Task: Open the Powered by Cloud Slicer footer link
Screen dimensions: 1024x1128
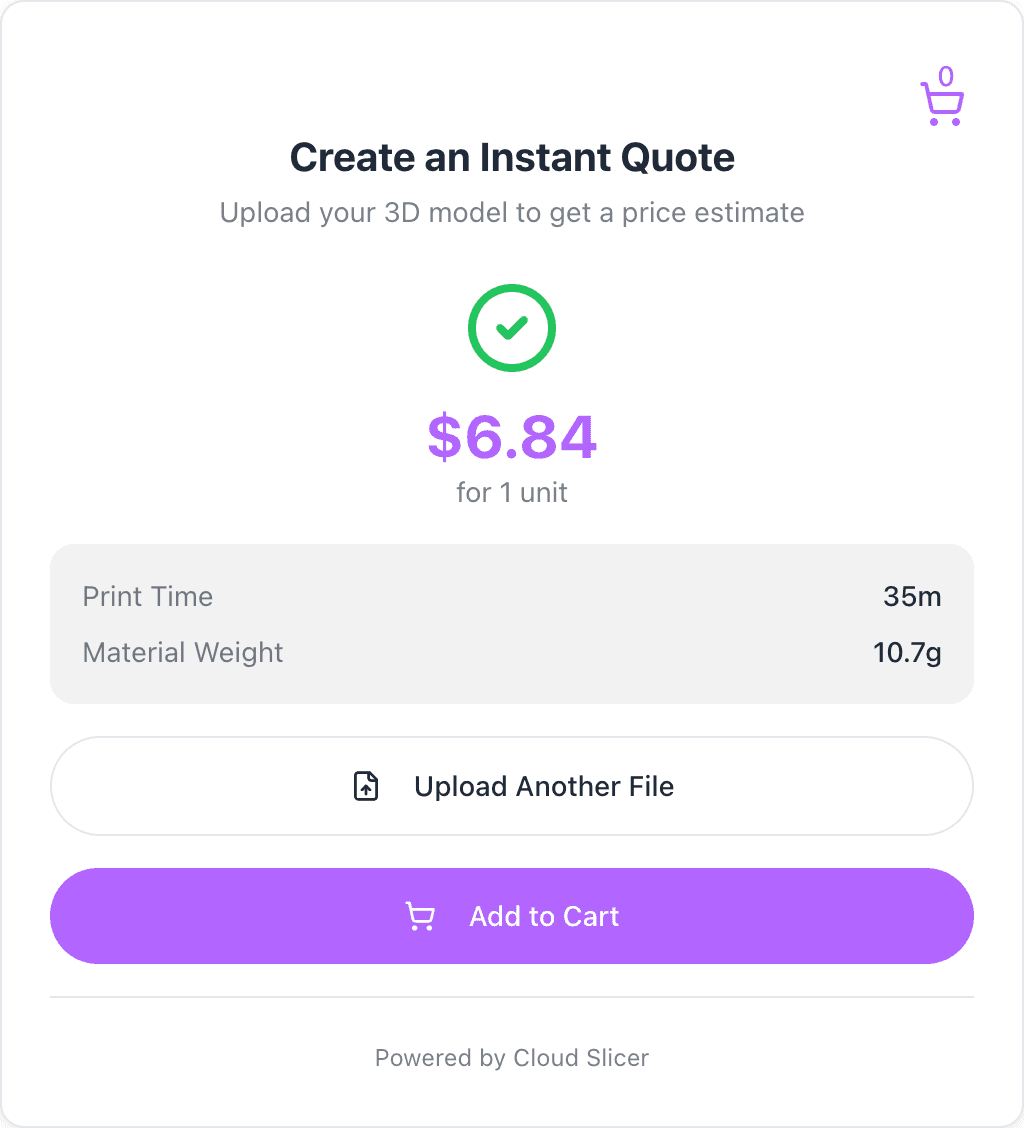Action: pos(512,1058)
